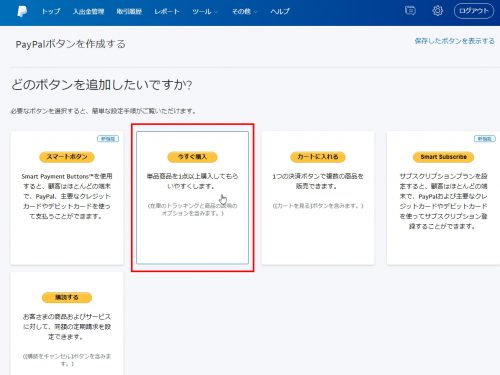This screenshot has height=375, width=500.
Task: Select the カートに入れる yellow button
Action: click(x=318, y=157)
